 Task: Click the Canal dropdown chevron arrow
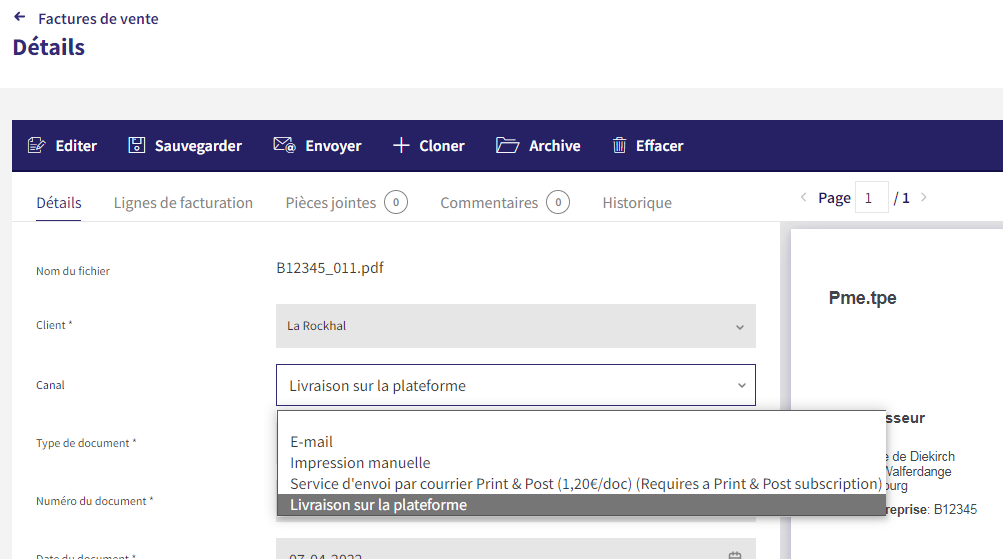741,386
